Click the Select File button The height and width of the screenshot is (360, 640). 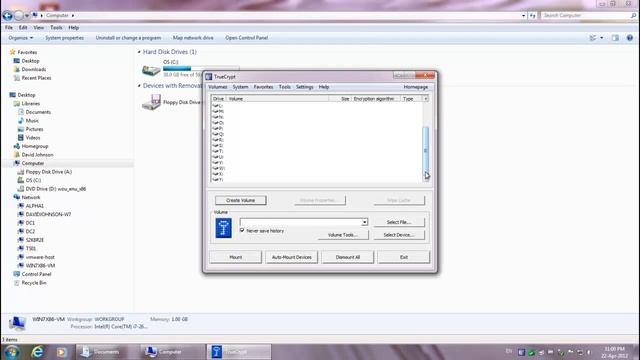coord(399,222)
